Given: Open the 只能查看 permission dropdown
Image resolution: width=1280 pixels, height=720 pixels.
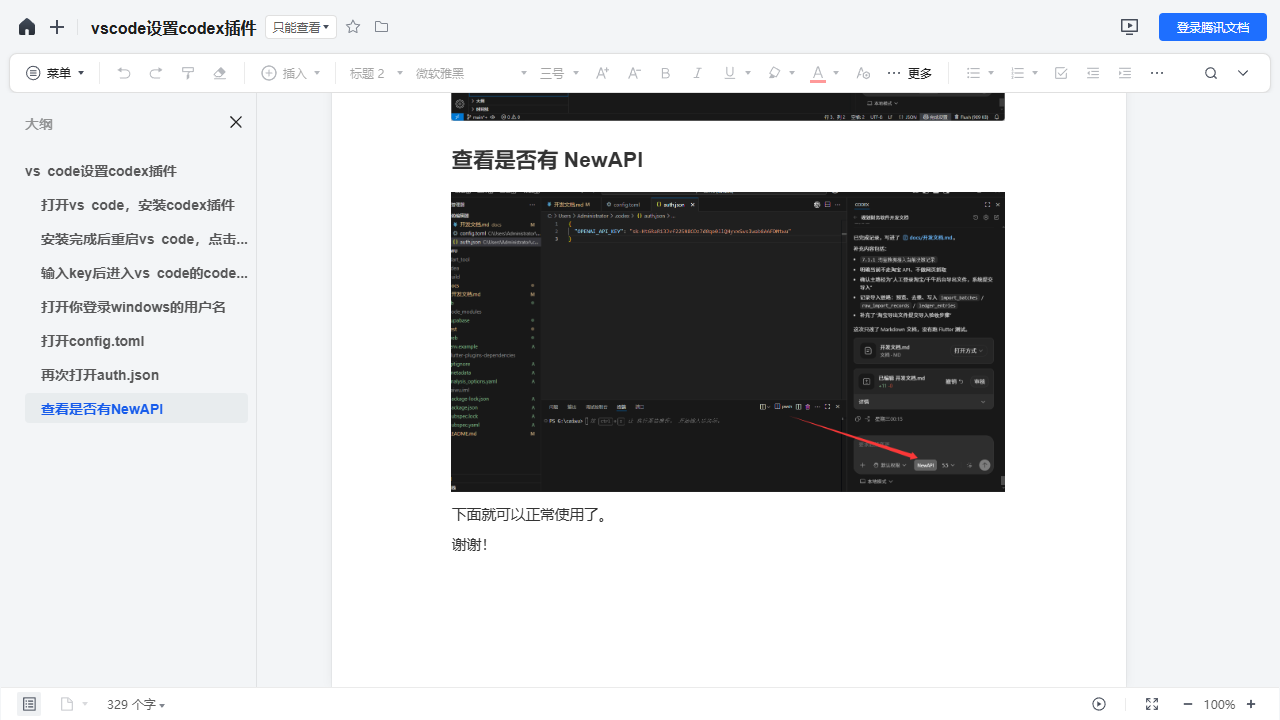Looking at the screenshot, I should click(x=301, y=27).
